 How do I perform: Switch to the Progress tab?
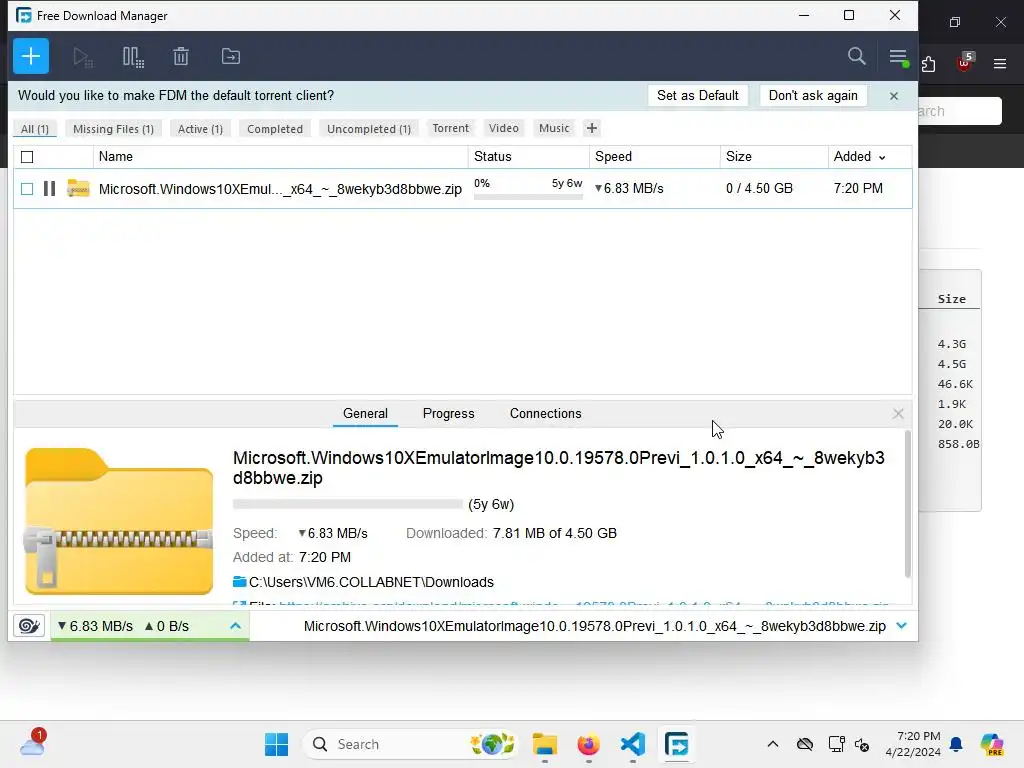point(449,413)
